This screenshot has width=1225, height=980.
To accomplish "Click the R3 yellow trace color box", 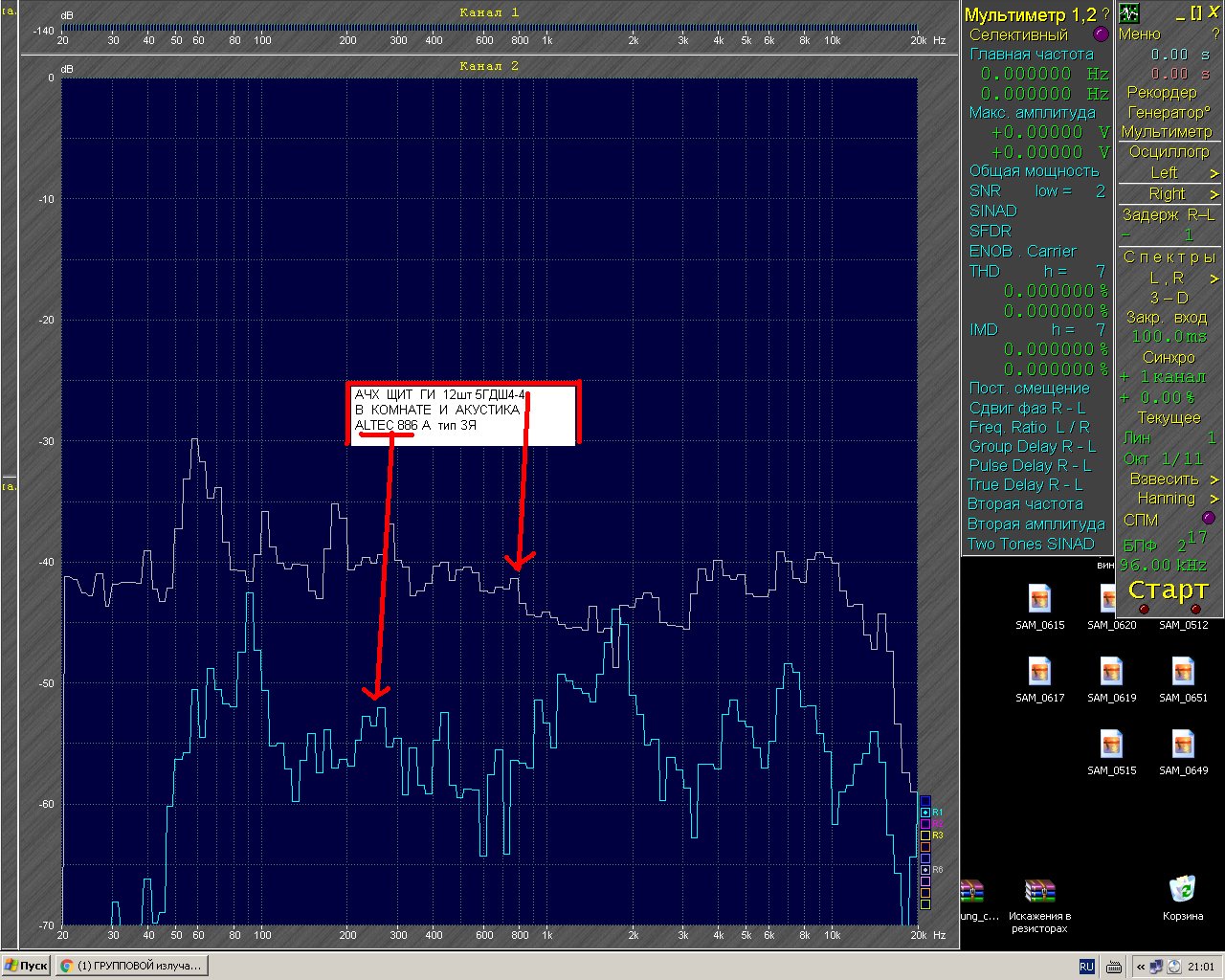I will click(x=924, y=835).
